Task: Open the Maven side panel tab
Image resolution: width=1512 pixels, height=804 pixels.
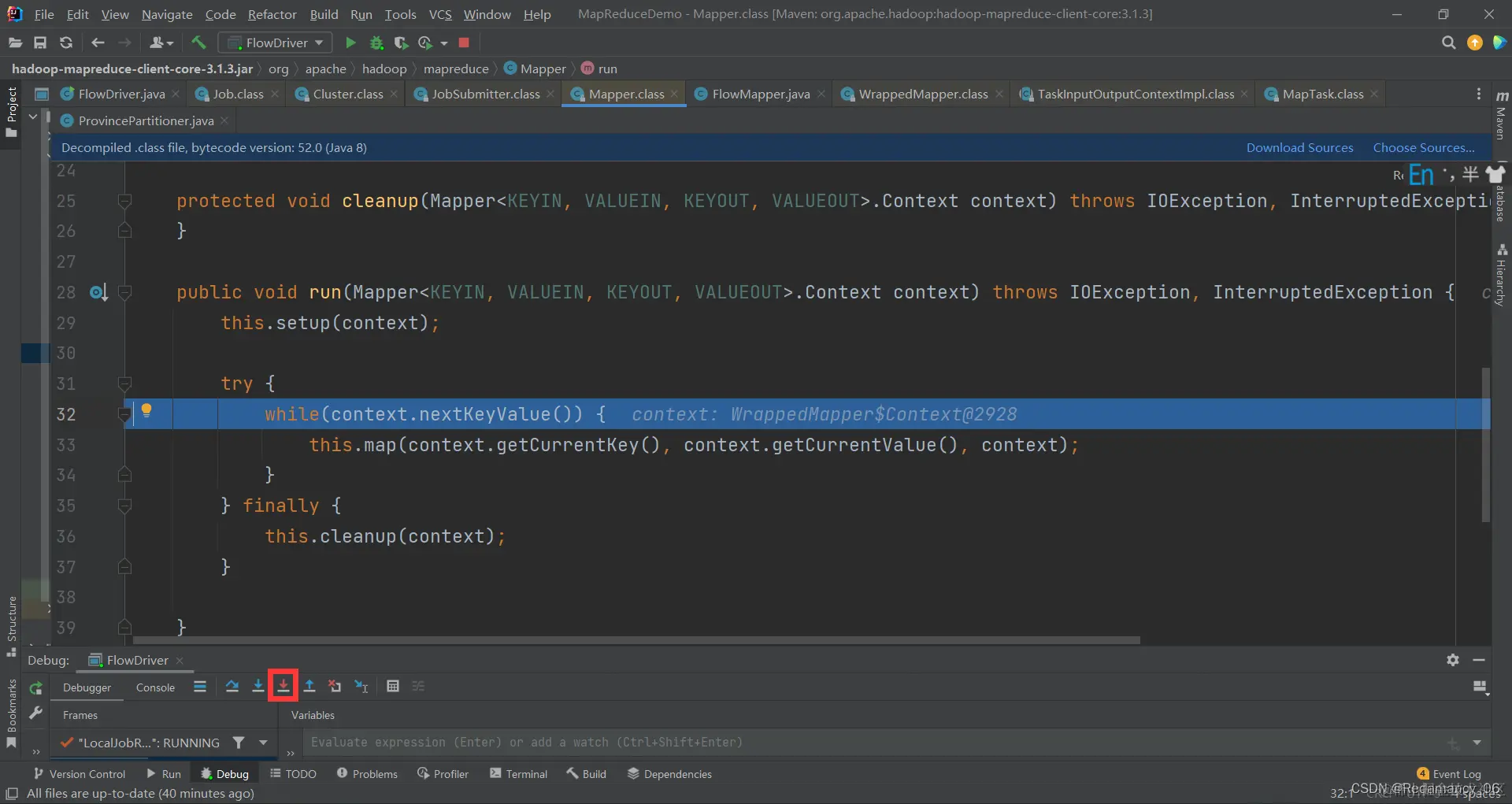Action: (x=1501, y=116)
